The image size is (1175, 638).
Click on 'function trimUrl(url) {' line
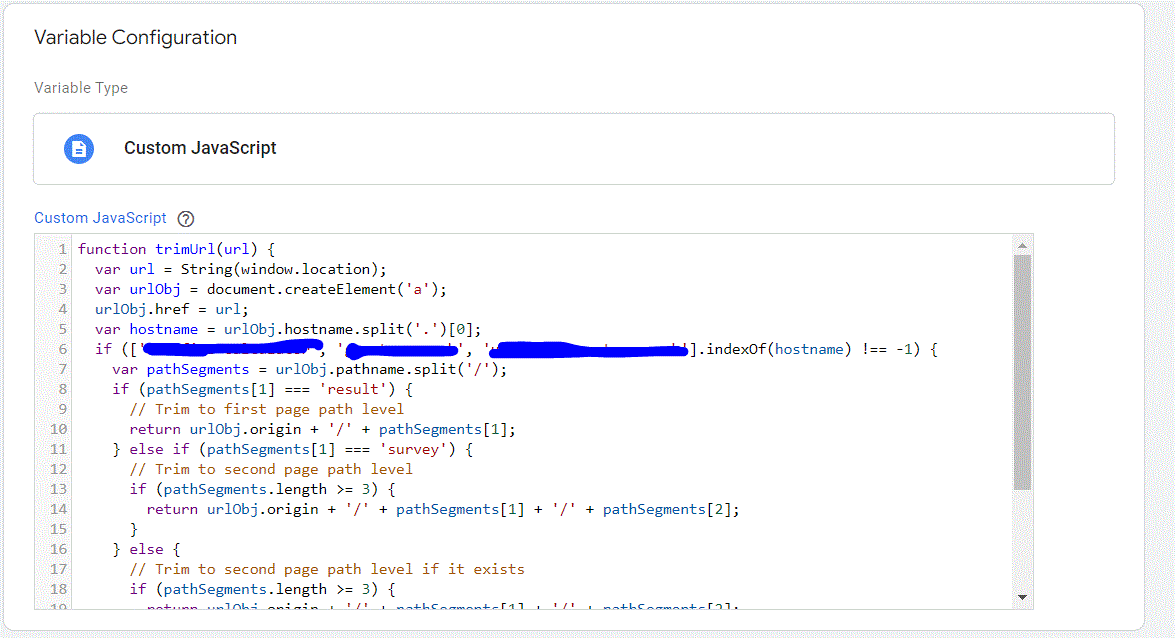[x=177, y=249]
